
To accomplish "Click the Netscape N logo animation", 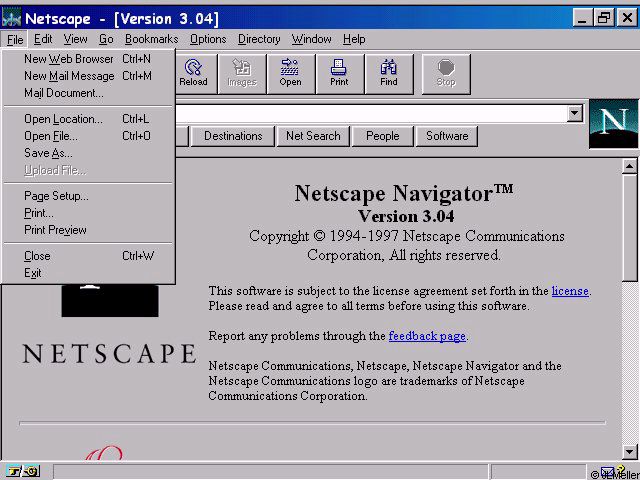I will pos(613,124).
